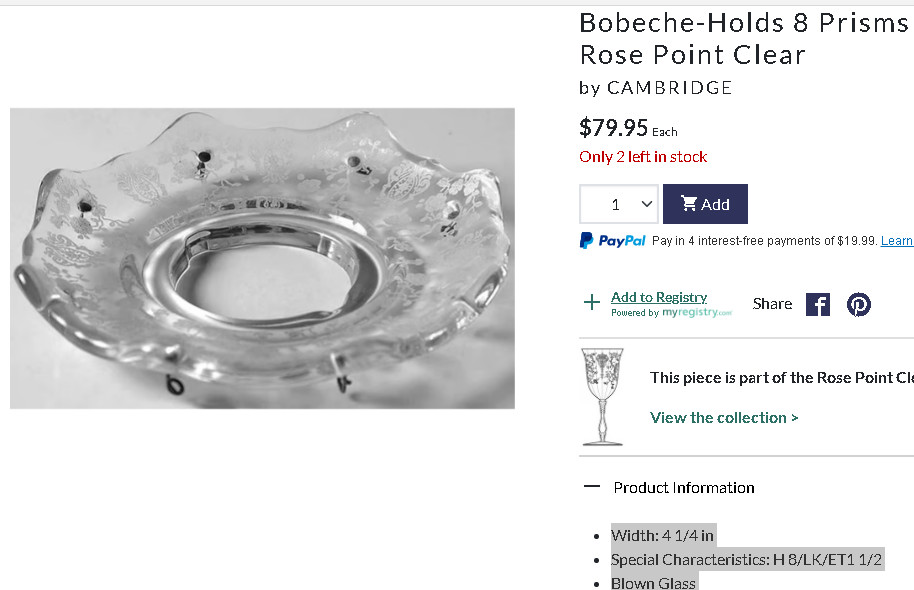Image resolution: width=914 pixels, height=590 pixels.
Task: Click the plus icon beside Add to Registry
Action: point(592,302)
